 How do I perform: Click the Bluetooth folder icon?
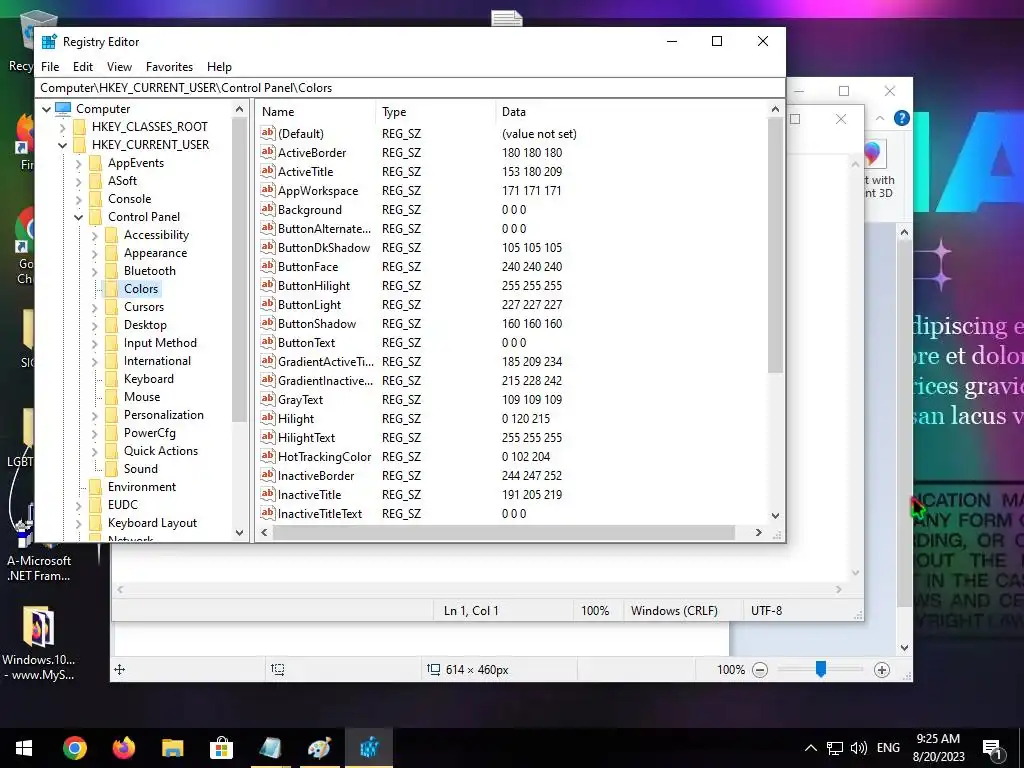pos(112,271)
